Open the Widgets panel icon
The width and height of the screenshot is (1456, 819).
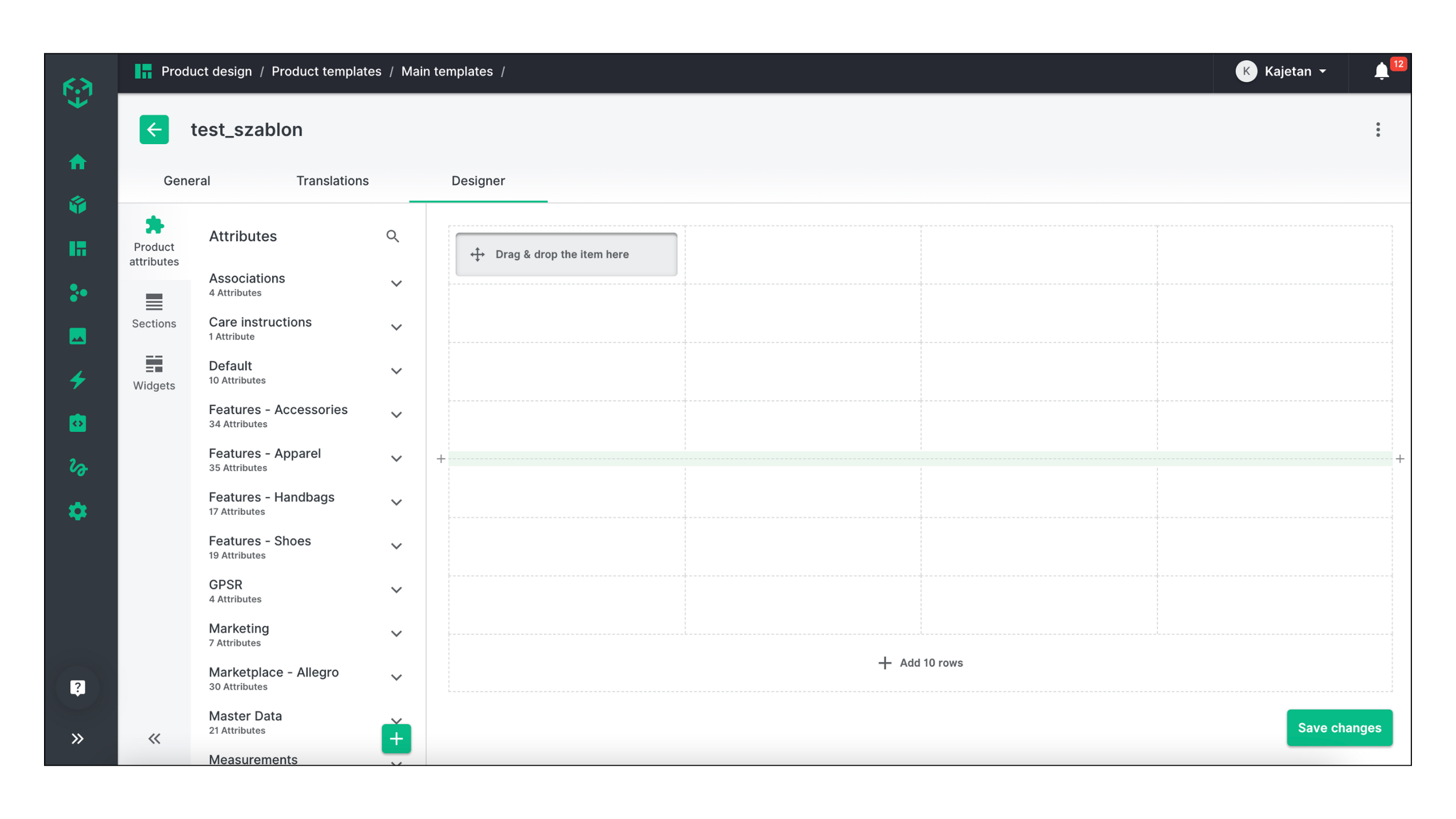click(x=154, y=372)
